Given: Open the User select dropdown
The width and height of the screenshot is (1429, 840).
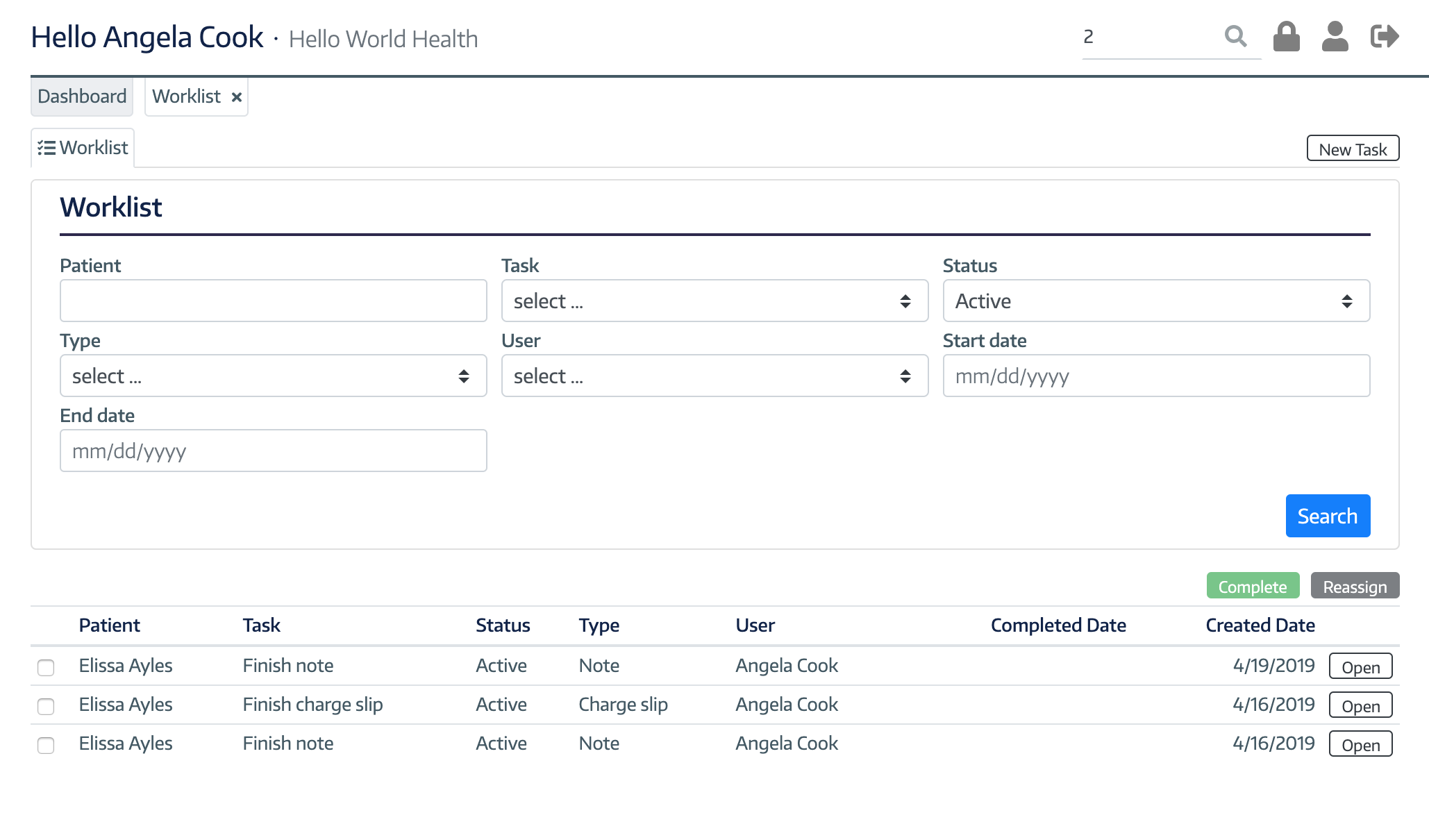Looking at the screenshot, I should click(x=714, y=376).
